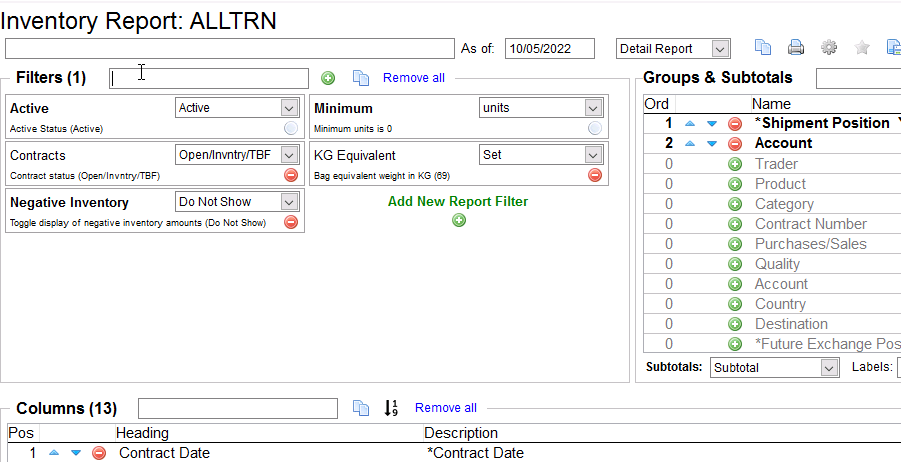Move Contract Date column up

point(54,453)
